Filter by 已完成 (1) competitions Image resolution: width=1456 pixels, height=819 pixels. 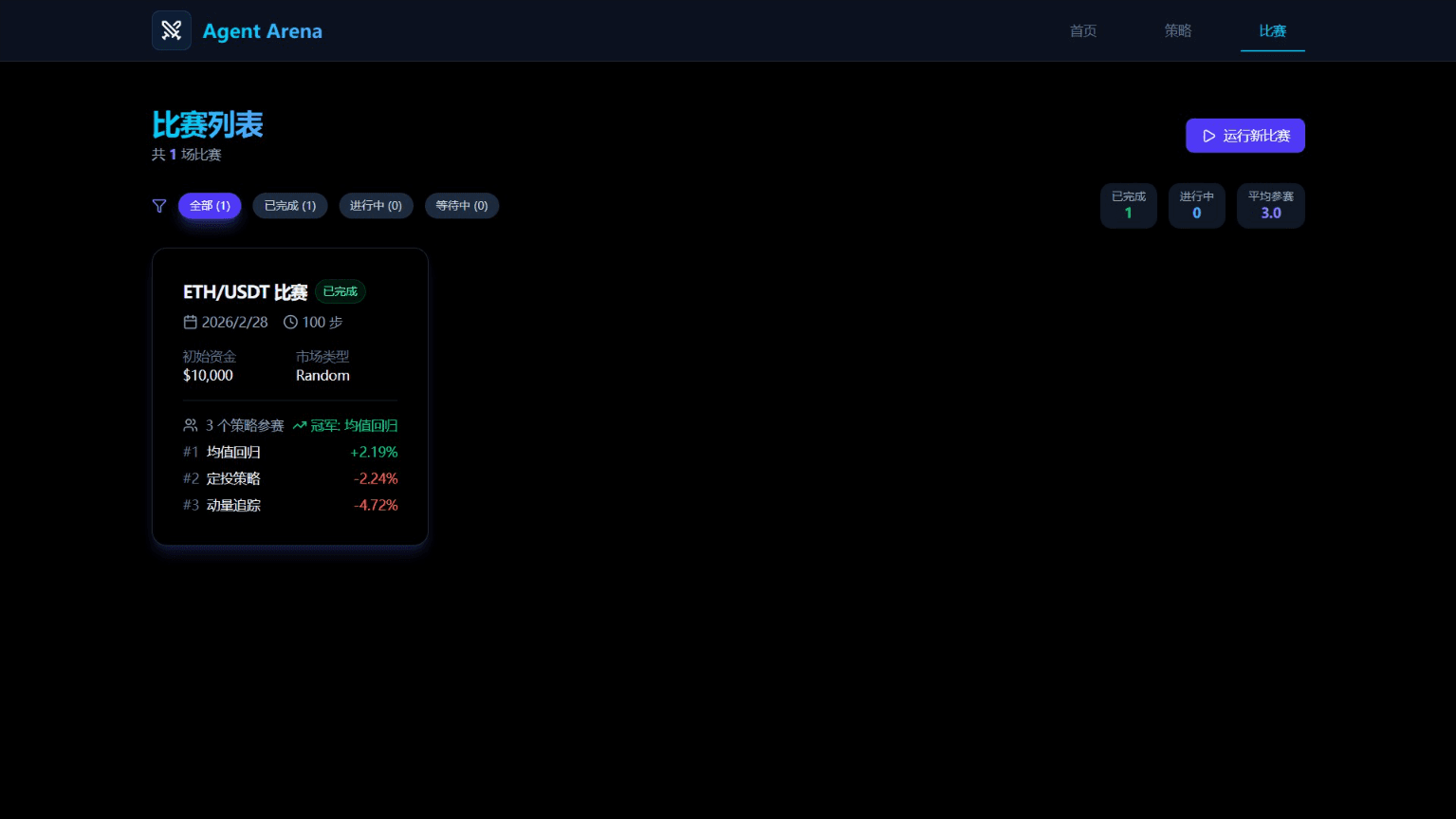pyautogui.click(x=289, y=206)
